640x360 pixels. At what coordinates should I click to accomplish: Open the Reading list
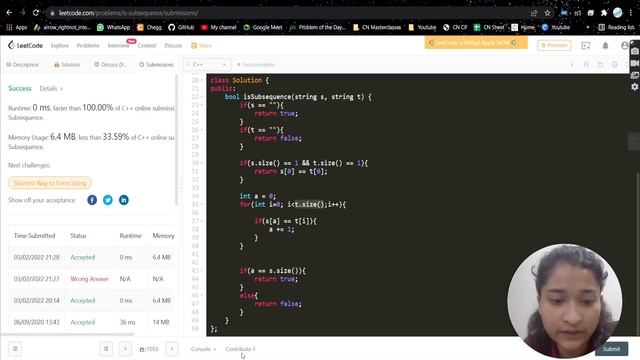pos(616,27)
